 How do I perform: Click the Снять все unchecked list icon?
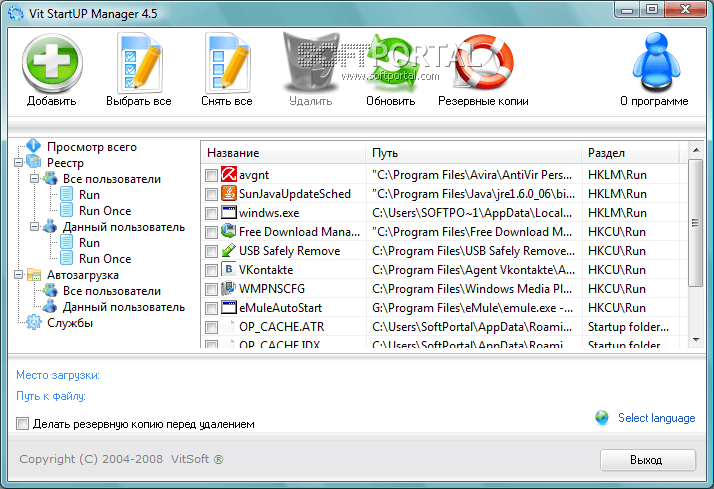227,63
